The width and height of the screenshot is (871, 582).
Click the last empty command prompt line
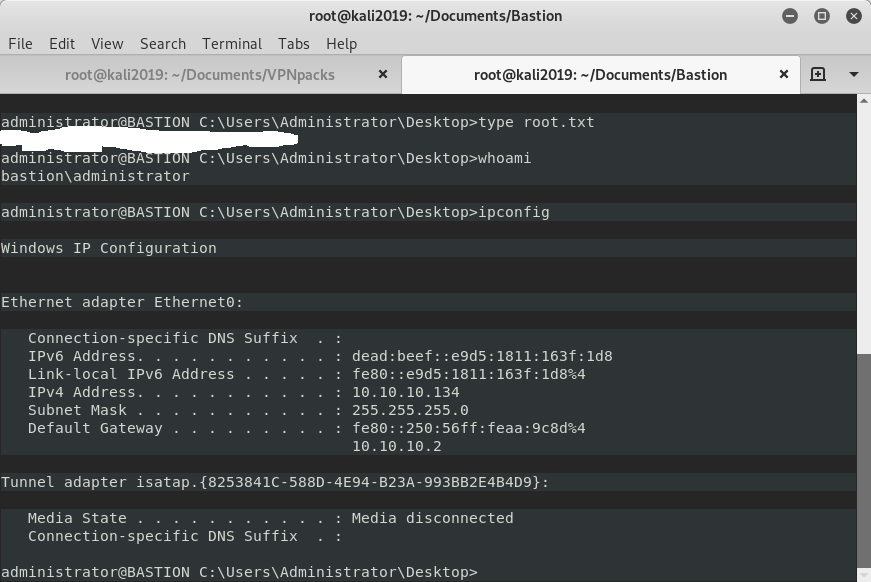[239, 572]
